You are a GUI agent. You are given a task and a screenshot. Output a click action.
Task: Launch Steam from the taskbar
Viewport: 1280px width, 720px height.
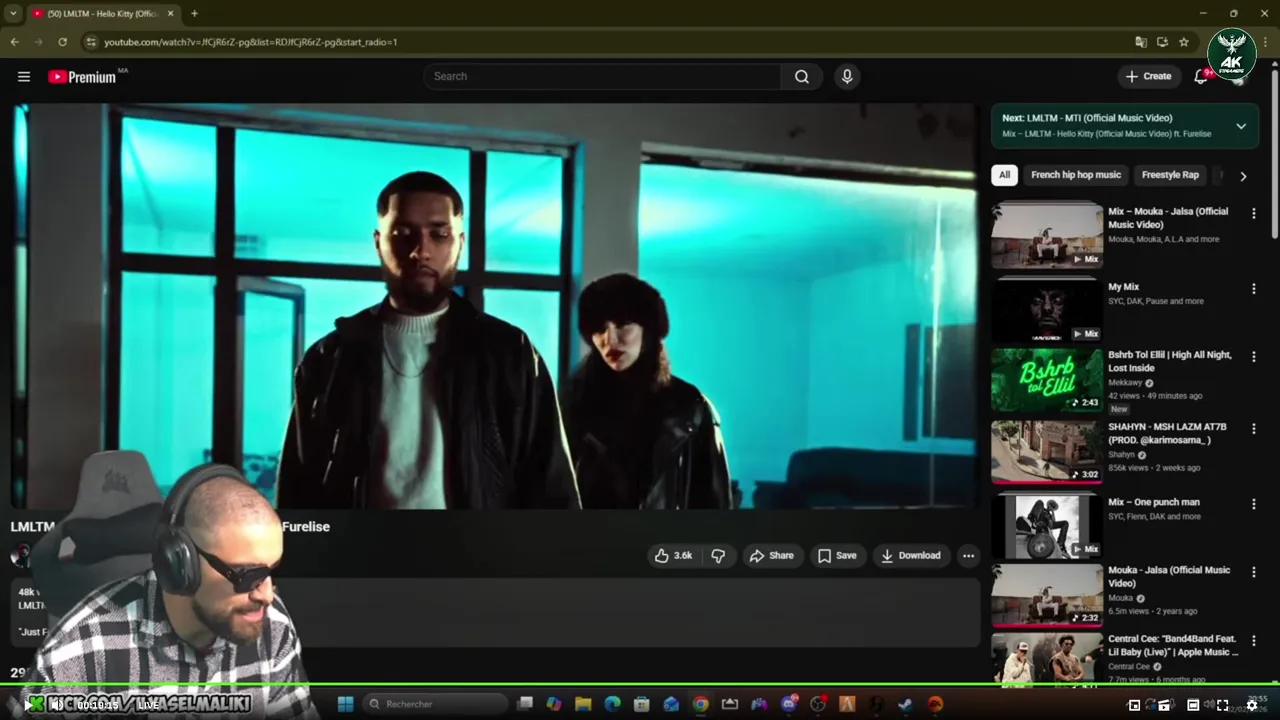point(905,704)
